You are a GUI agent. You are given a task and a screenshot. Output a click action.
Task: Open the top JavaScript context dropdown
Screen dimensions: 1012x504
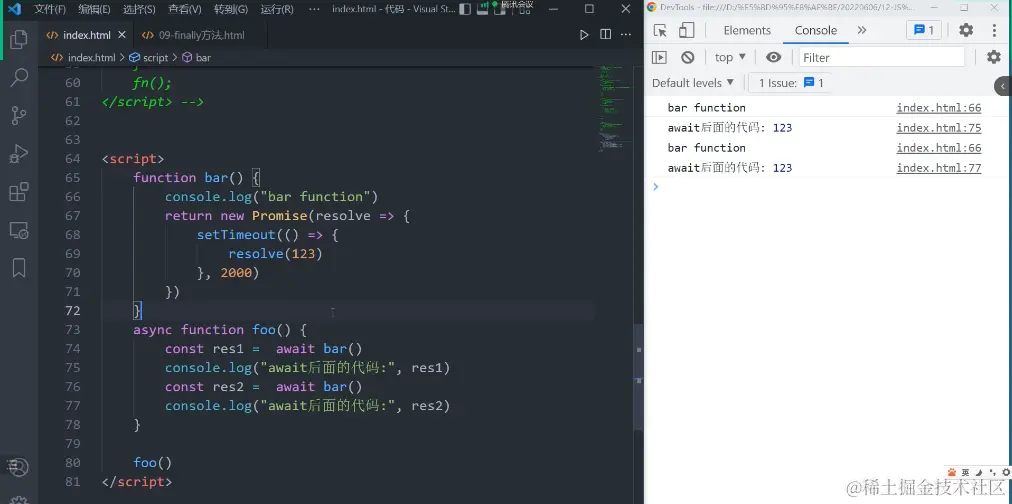tap(731, 57)
